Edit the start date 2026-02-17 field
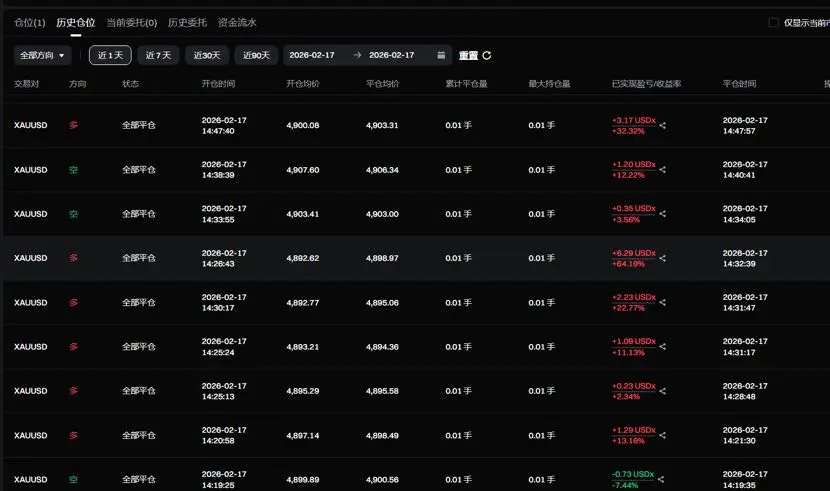 (312, 55)
